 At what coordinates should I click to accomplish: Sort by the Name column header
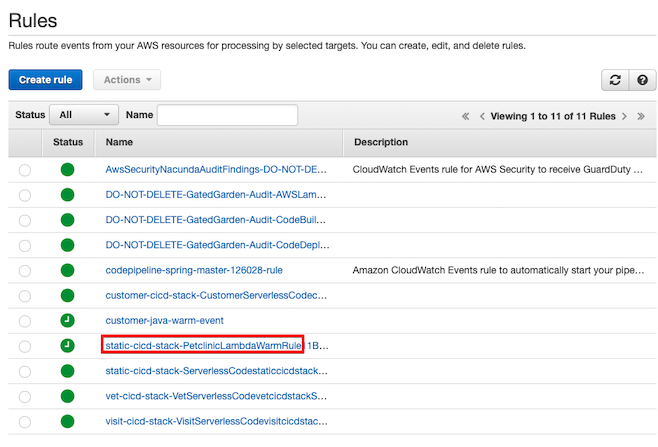coord(119,142)
